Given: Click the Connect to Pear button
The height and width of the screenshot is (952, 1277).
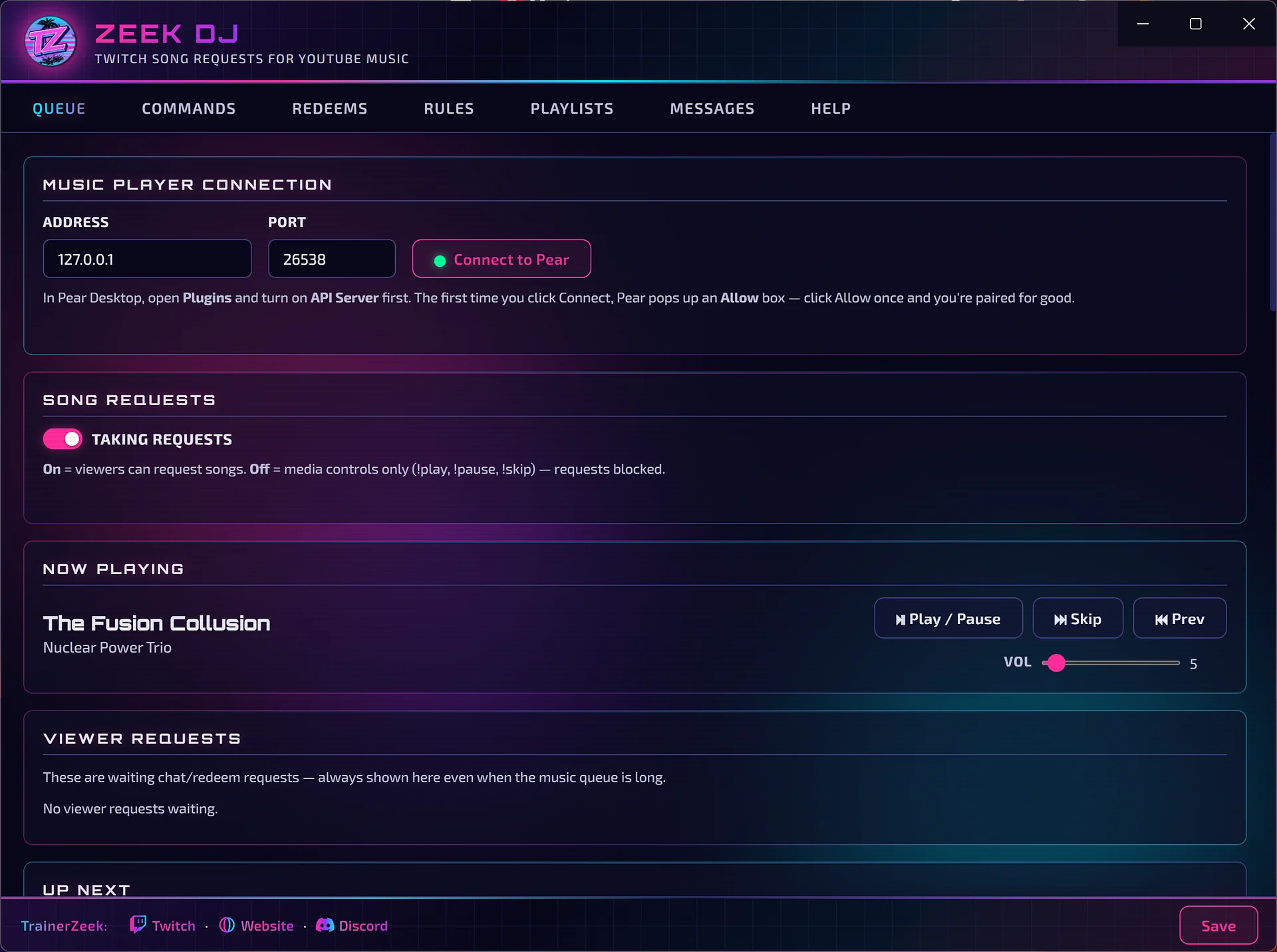Looking at the screenshot, I should (501, 259).
